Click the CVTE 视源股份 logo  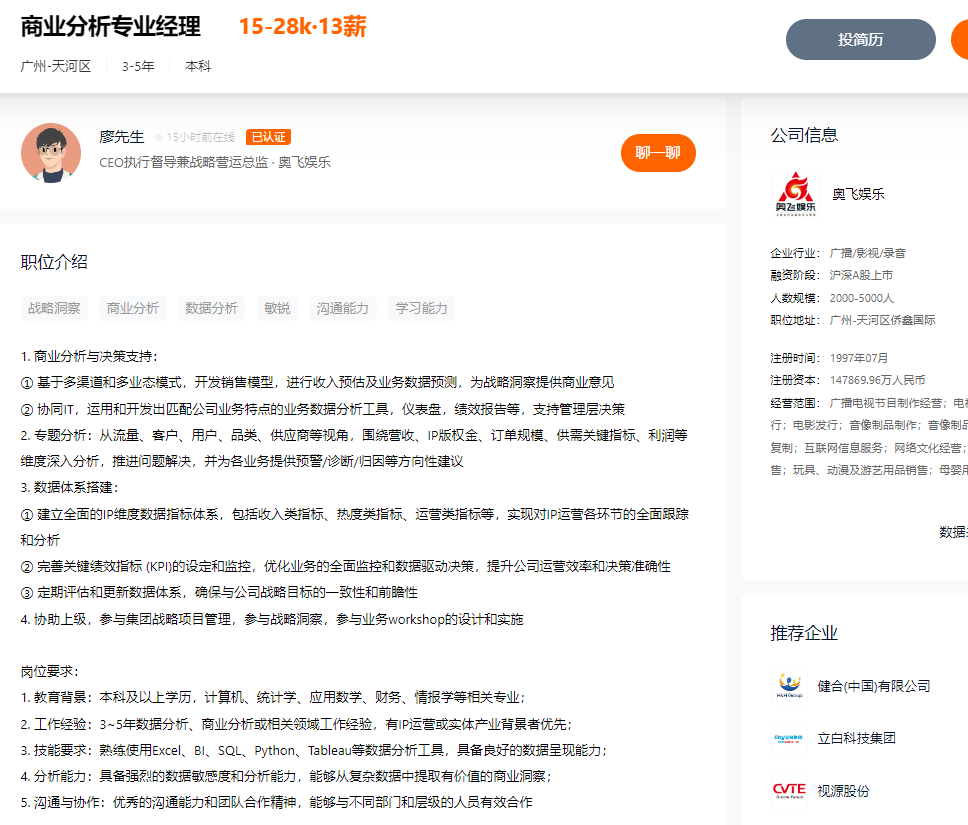pyautogui.click(x=789, y=790)
